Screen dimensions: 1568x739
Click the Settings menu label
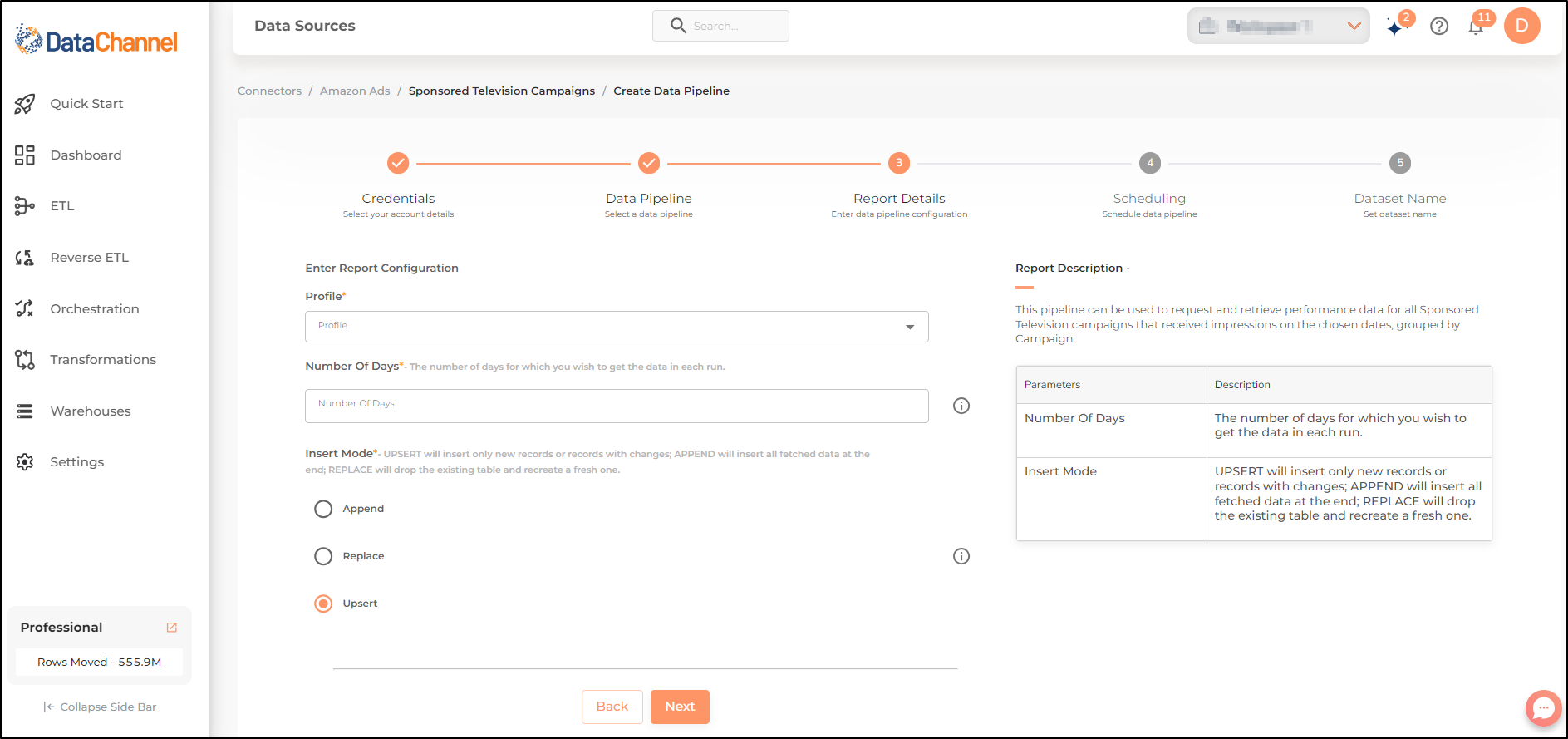click(76, 462)
